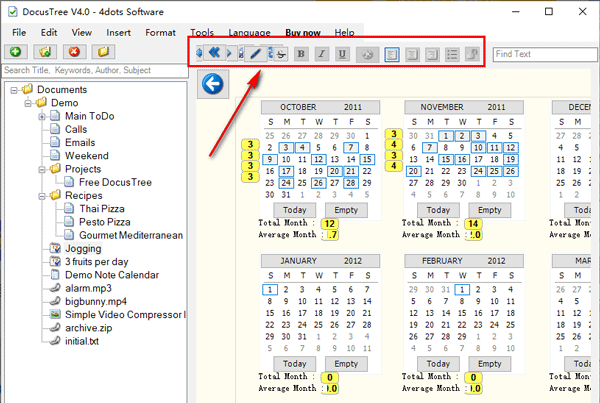Click Empty under November 2011
This screenshot has height=403, width=600.
point(489,210)
